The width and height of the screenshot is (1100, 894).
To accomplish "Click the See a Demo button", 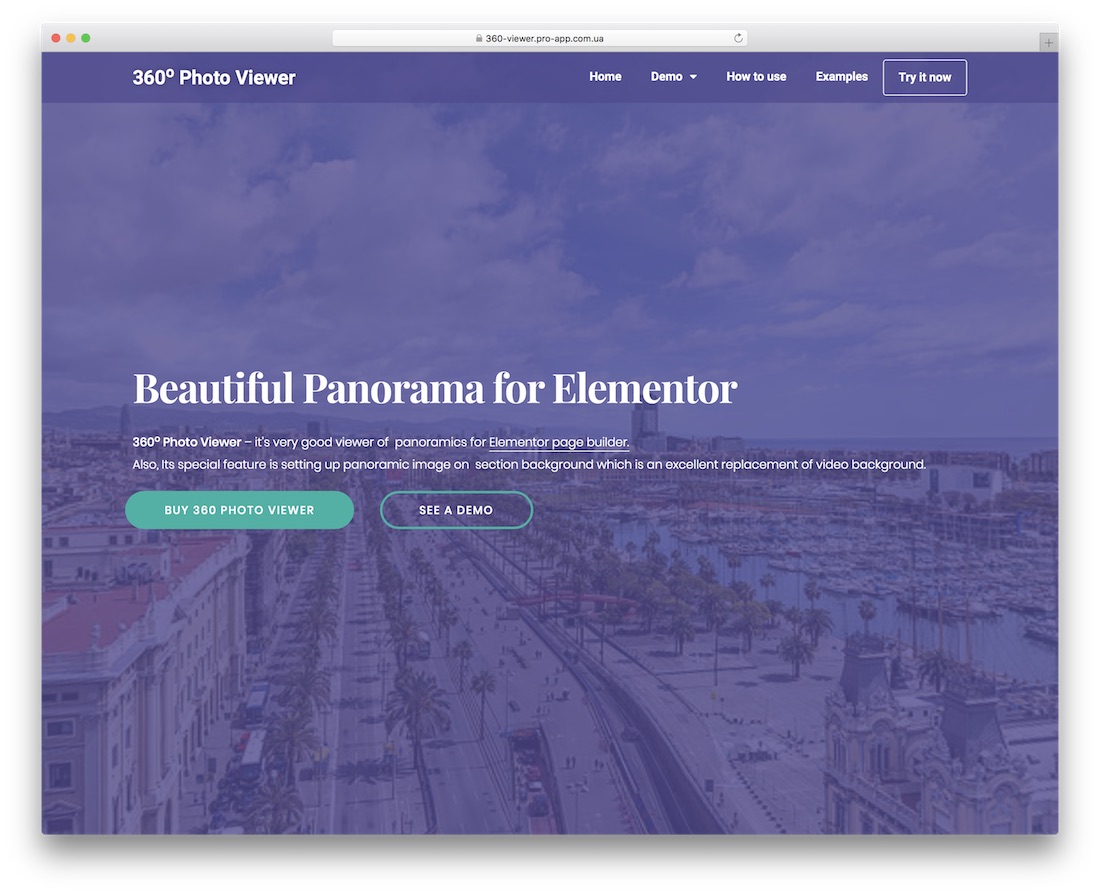I will tap(456, 510).
